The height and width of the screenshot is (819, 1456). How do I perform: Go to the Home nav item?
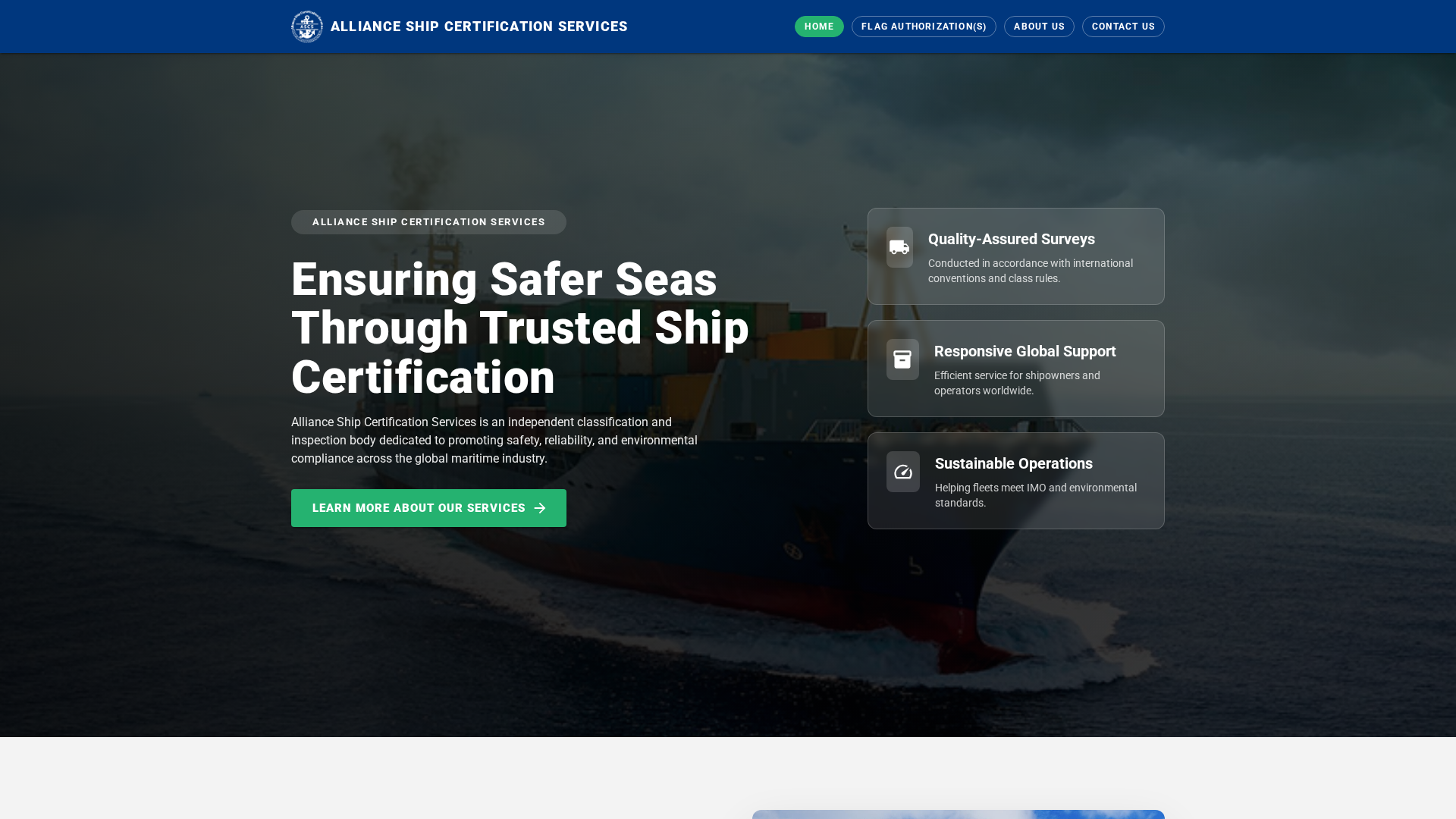coord(819,27)
